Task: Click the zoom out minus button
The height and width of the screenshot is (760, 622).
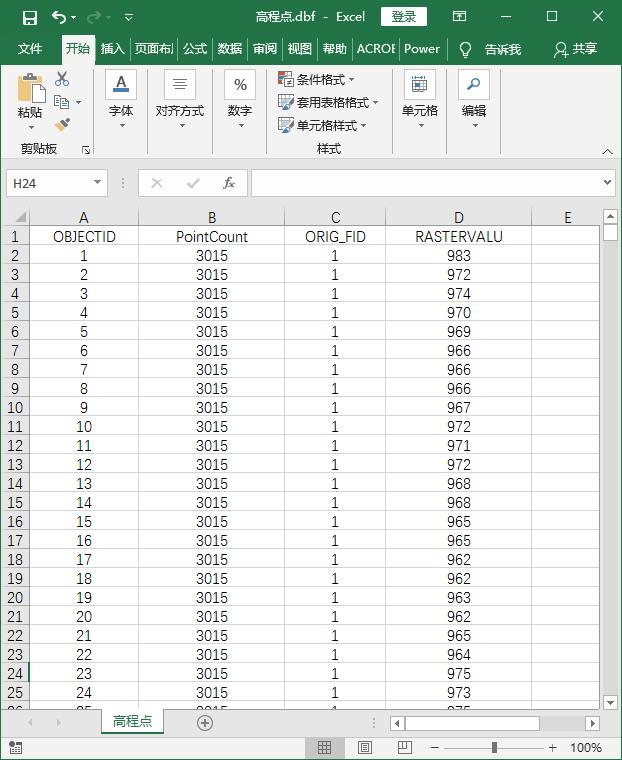Action: [x=435, y=748]
